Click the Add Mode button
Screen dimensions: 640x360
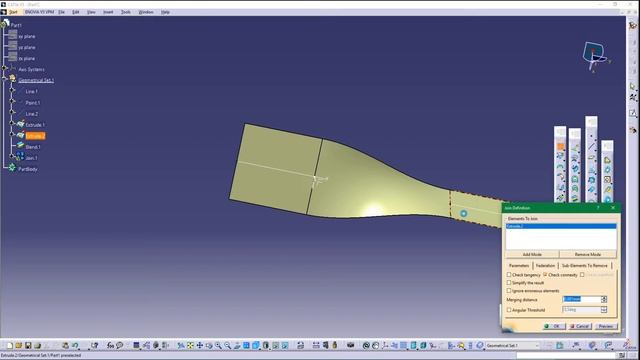coord(532,254)
